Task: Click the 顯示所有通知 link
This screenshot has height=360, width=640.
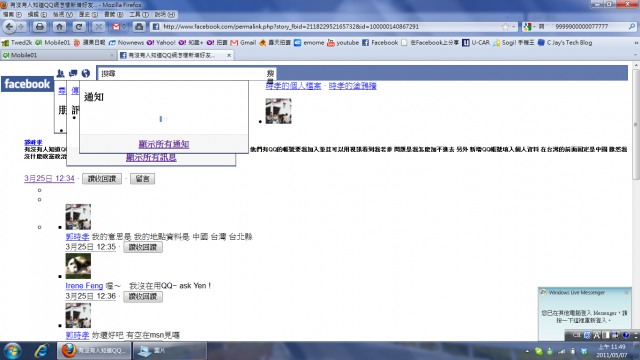Action: click(x=164, y=144)
